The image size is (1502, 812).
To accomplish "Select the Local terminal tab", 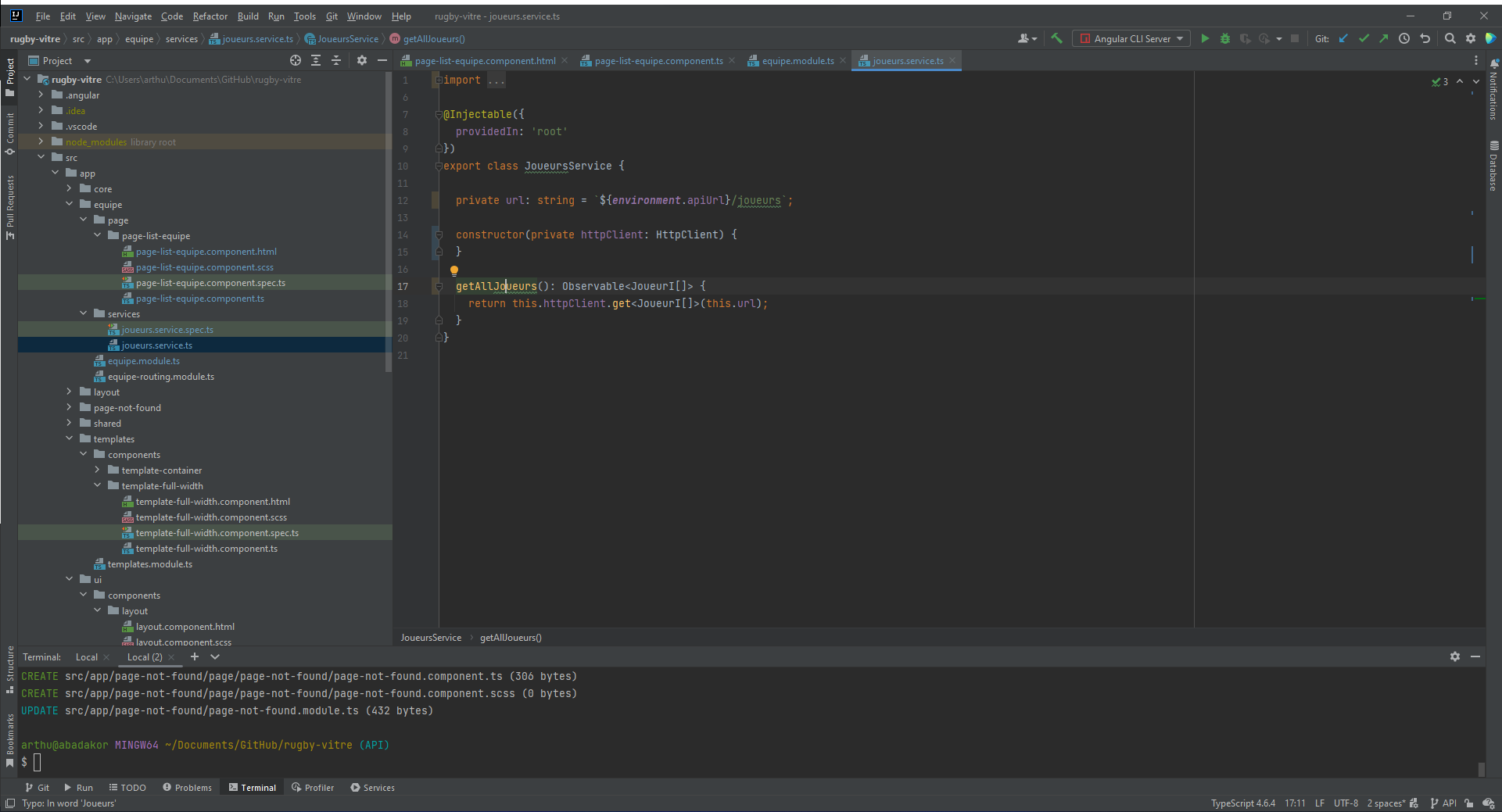I will (x=87, y=657).
